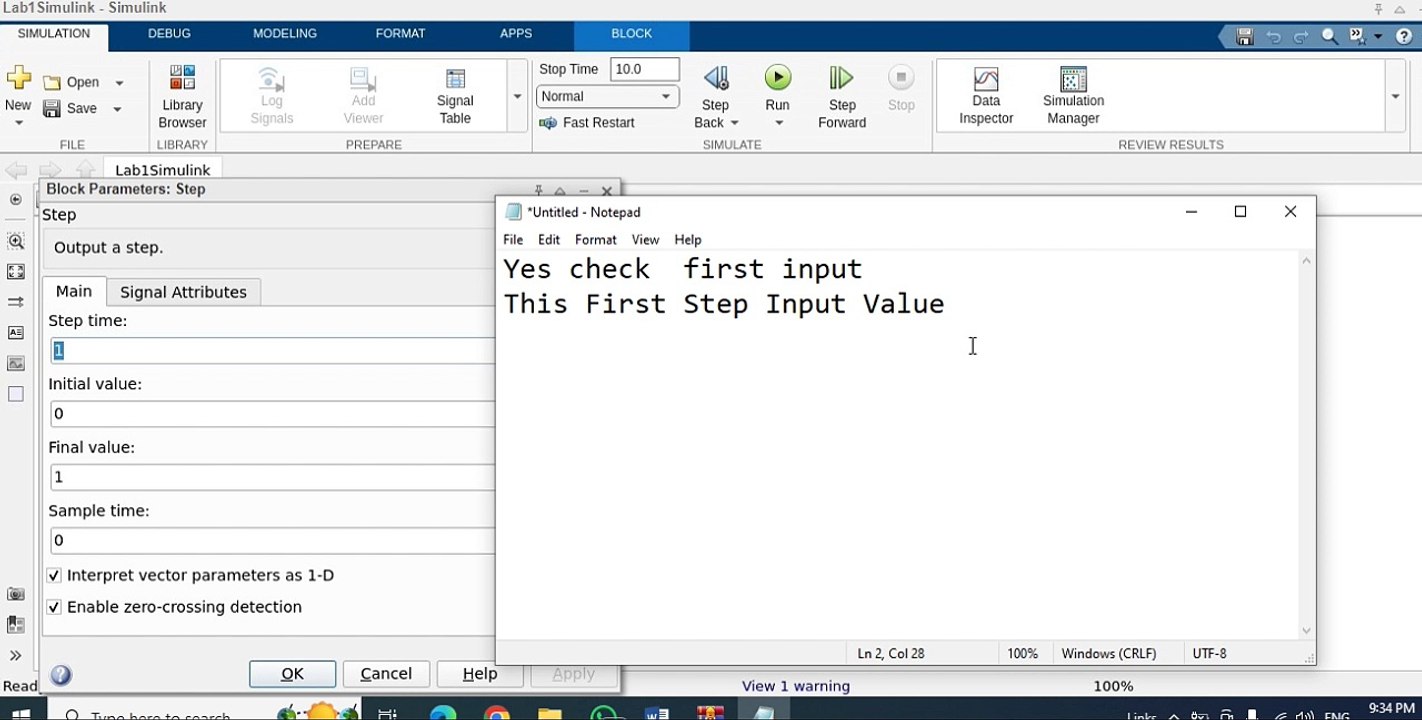Open the Signal Attributes tab
This screenshot has height=720, width=1422.
click(x=183, y=292)
